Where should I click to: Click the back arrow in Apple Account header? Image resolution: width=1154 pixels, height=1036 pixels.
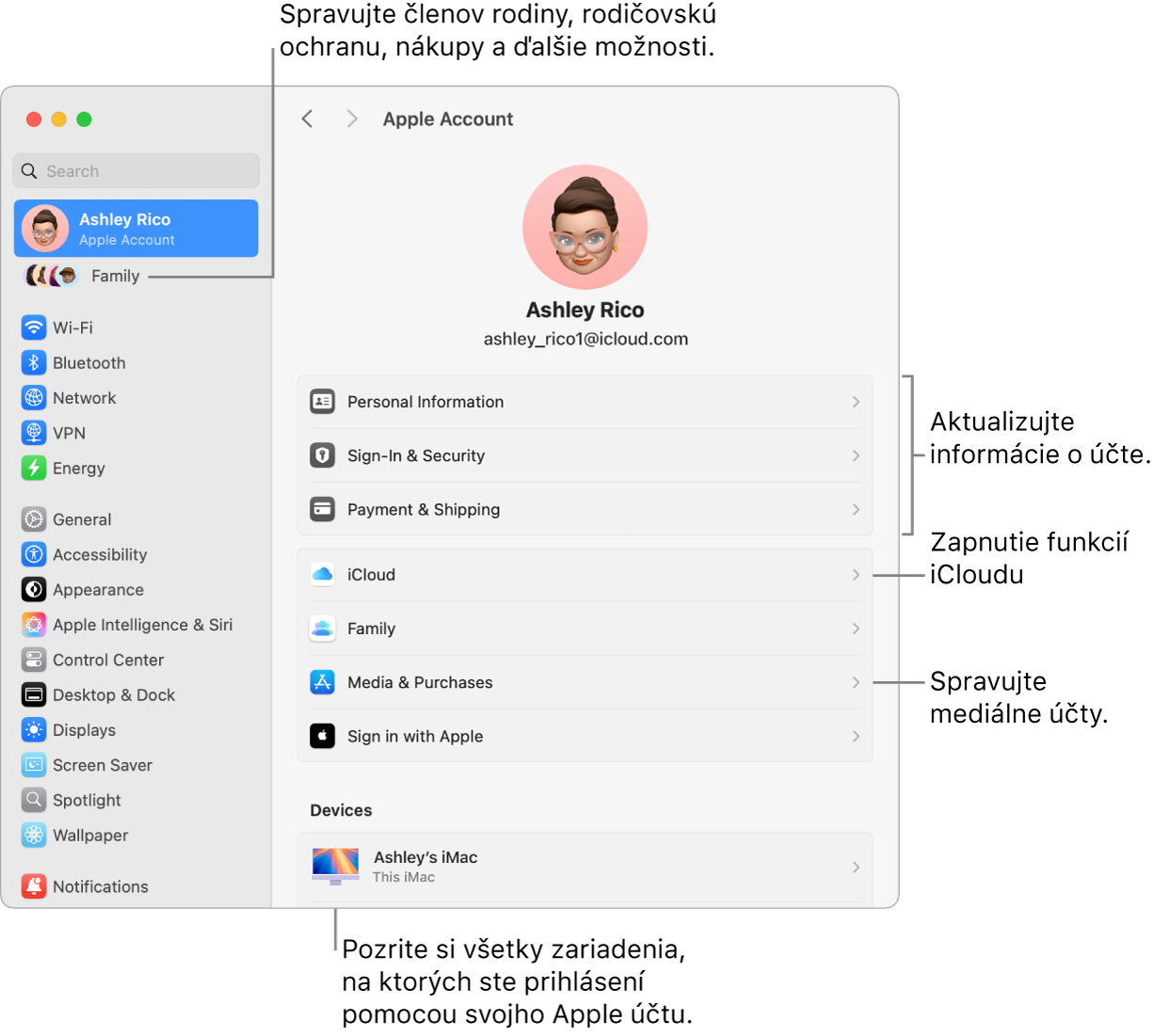pyautogui.click(x=307, y=119)
